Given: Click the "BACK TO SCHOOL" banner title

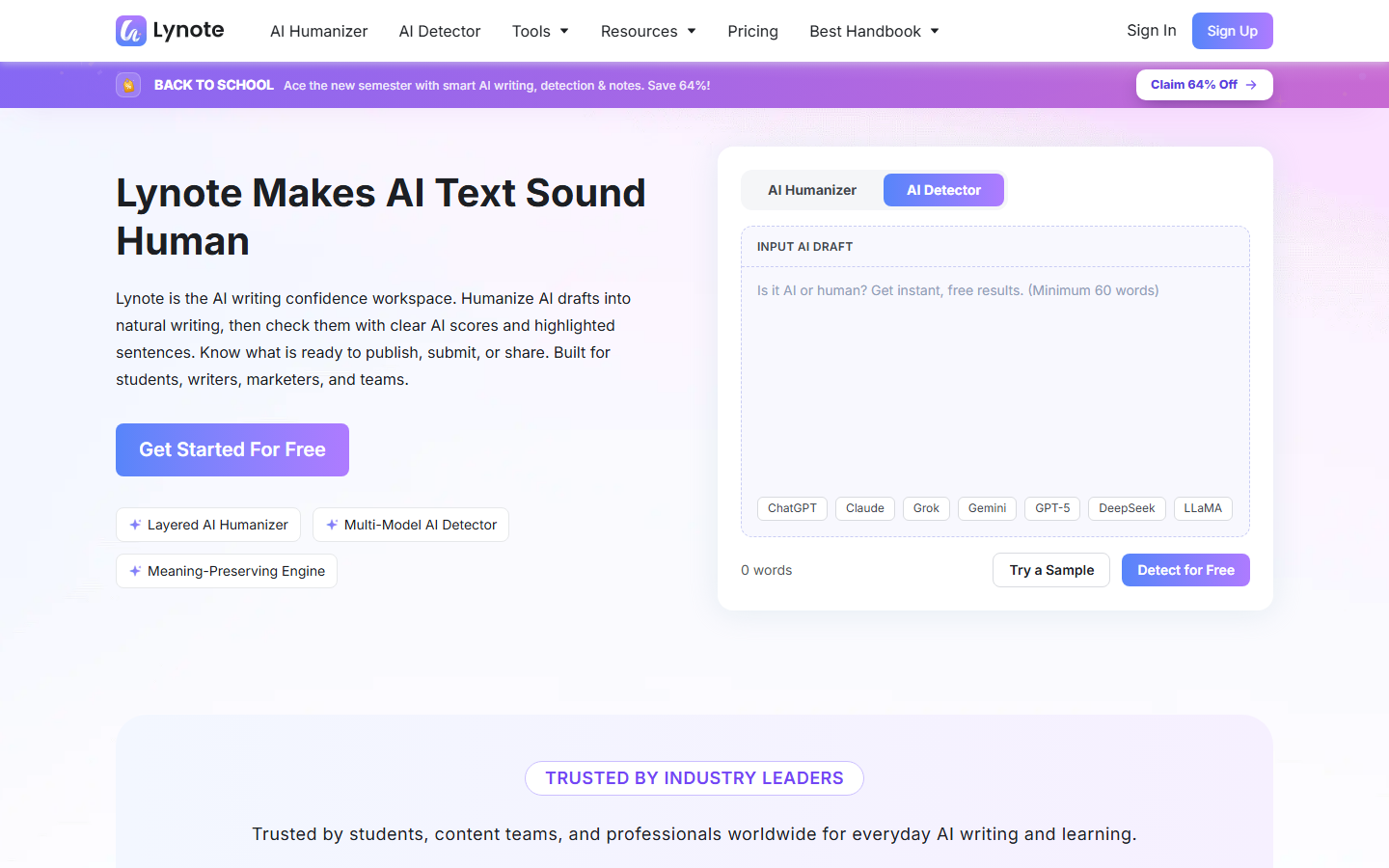Looking at the screenshot, I should [214, 85].
